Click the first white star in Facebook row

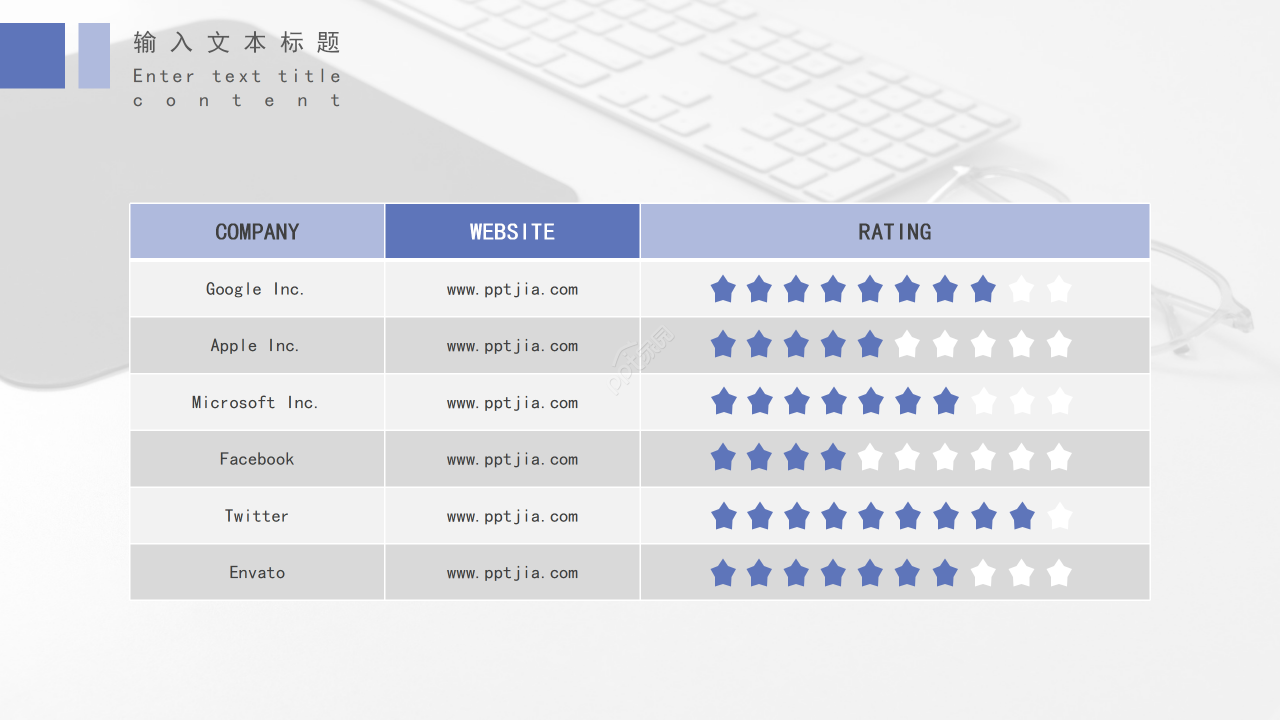click(x=870, y=458)
